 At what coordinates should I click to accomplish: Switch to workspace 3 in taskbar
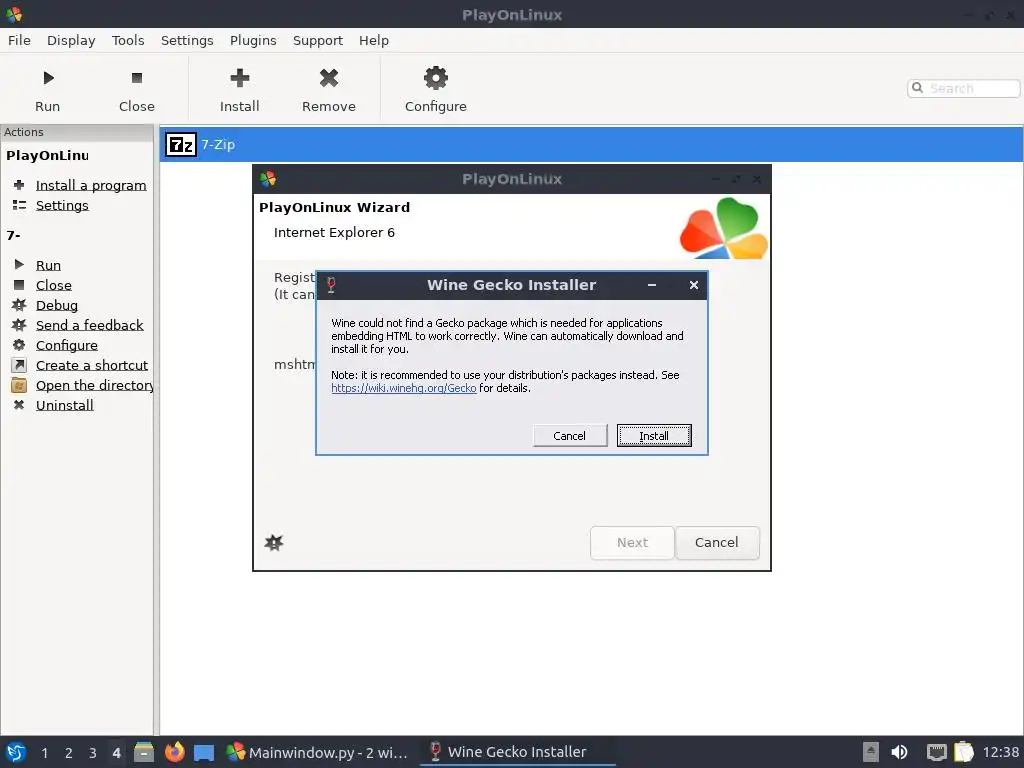(93, 753)
